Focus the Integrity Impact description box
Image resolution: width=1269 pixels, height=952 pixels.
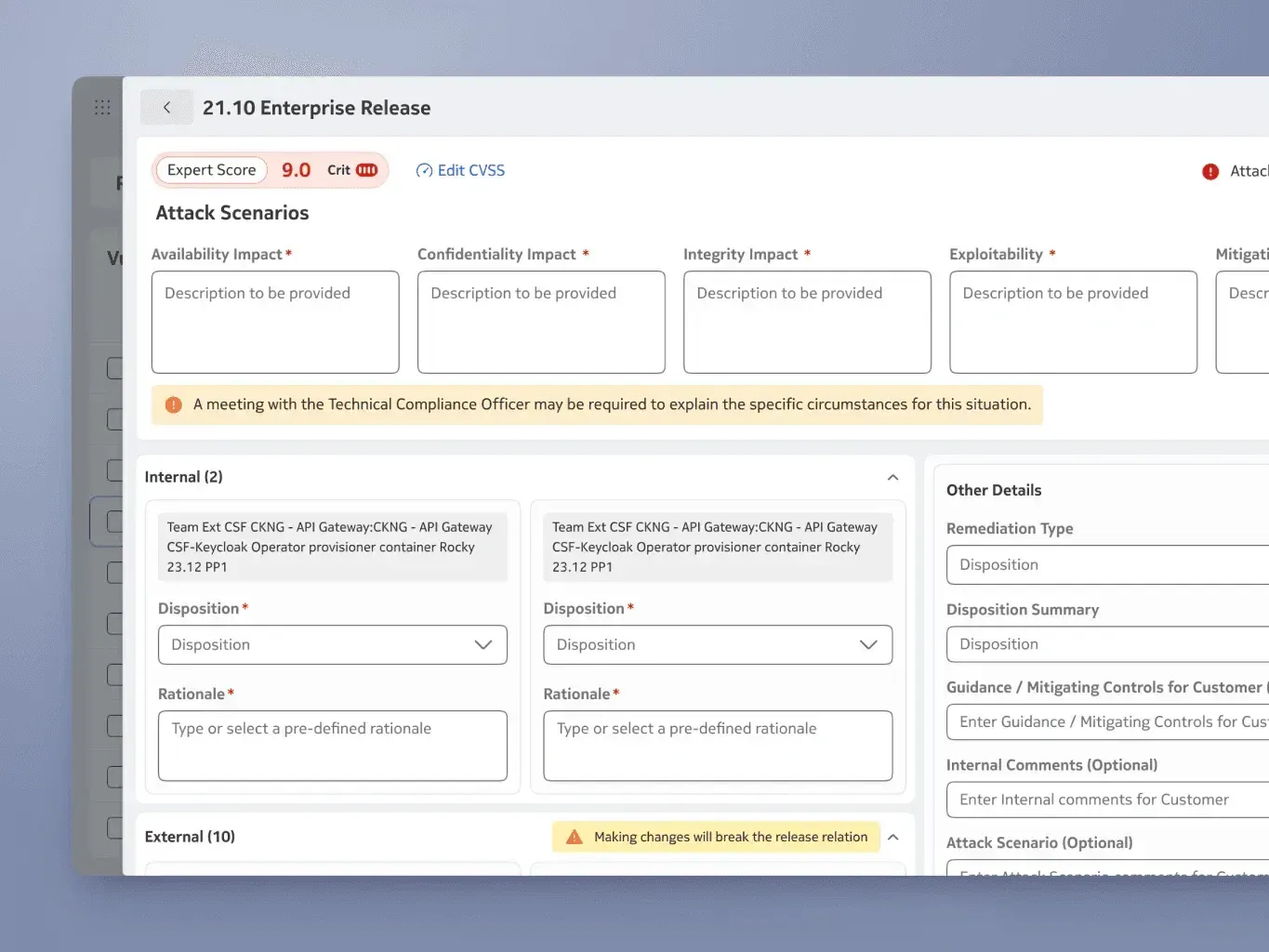807,323
